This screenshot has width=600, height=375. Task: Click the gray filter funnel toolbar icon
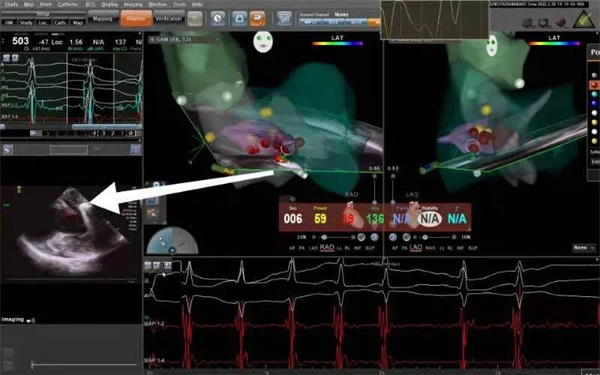coord(195,18)
